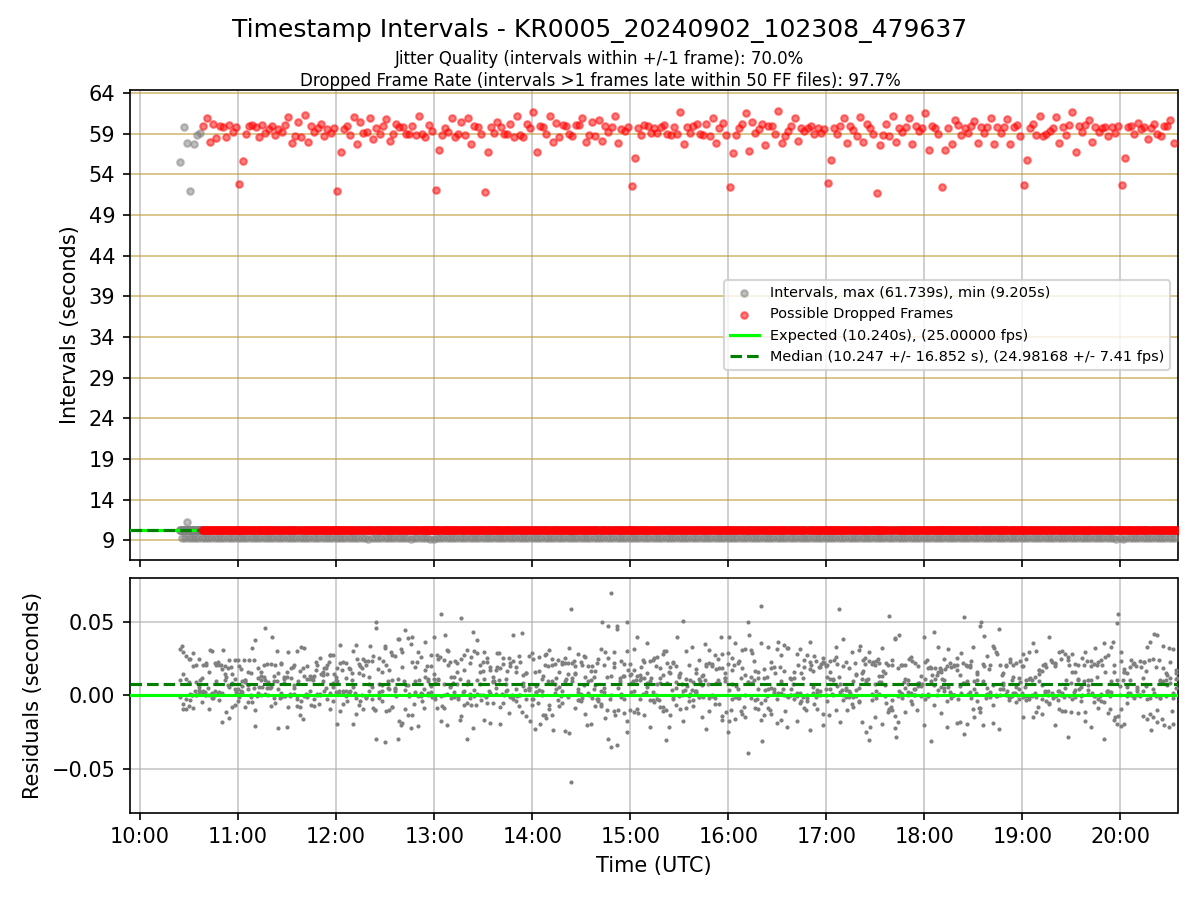Click the bright green line sample in the legend
The width and height of the screenshot is (1200, 900).
point(743,335)
